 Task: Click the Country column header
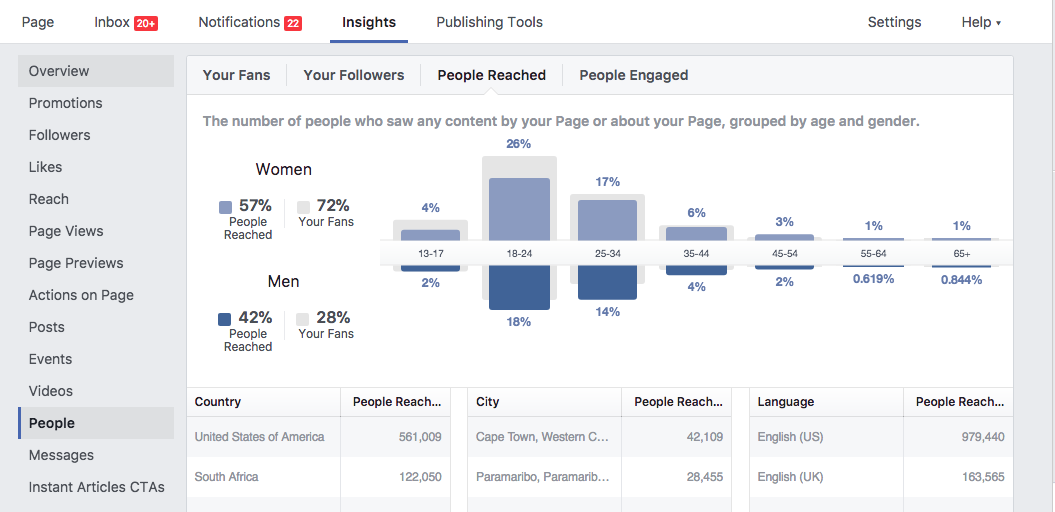pos(218,402)
